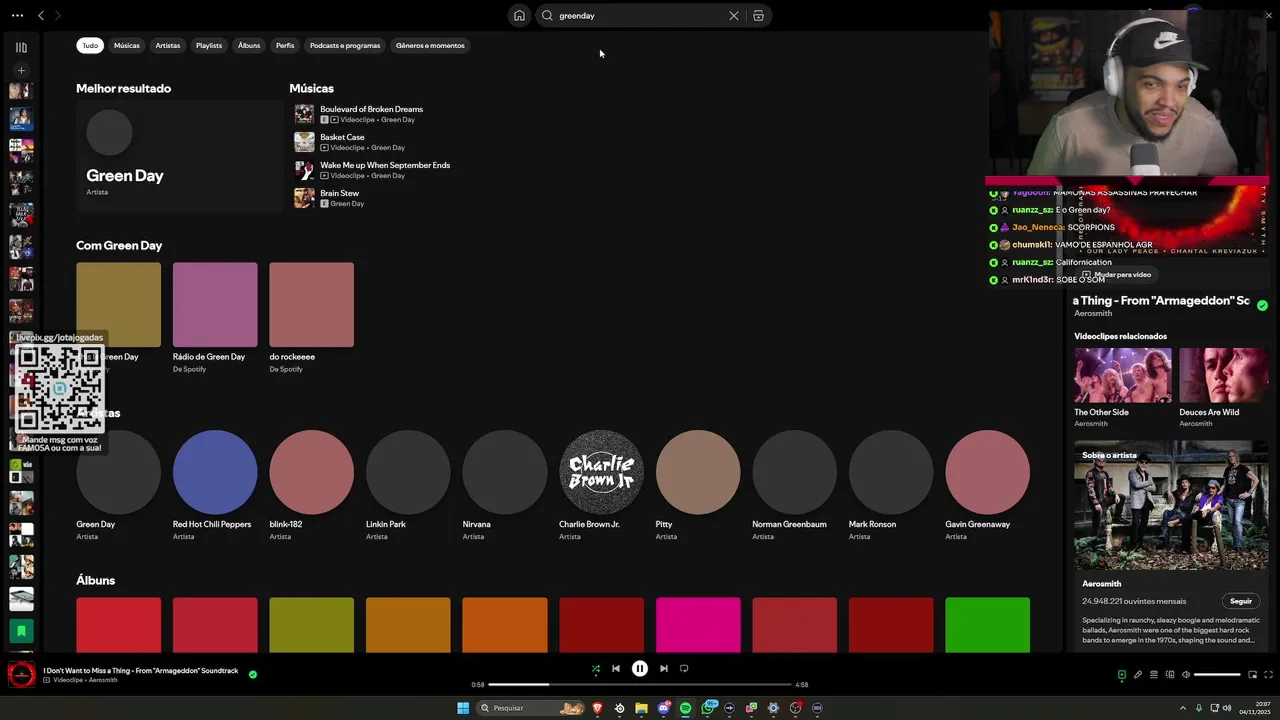Seek on the song progress bar

pyautogui.click(x=640, y=685)
